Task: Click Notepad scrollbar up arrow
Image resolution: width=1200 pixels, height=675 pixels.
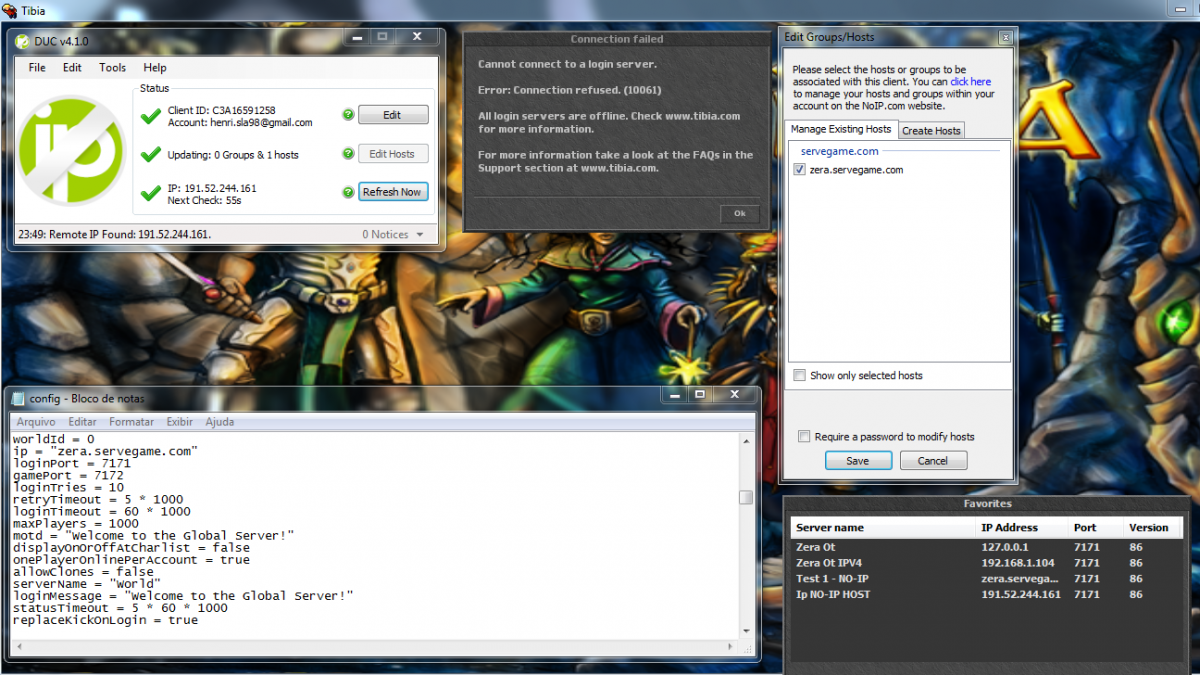Action: (746, 441)
